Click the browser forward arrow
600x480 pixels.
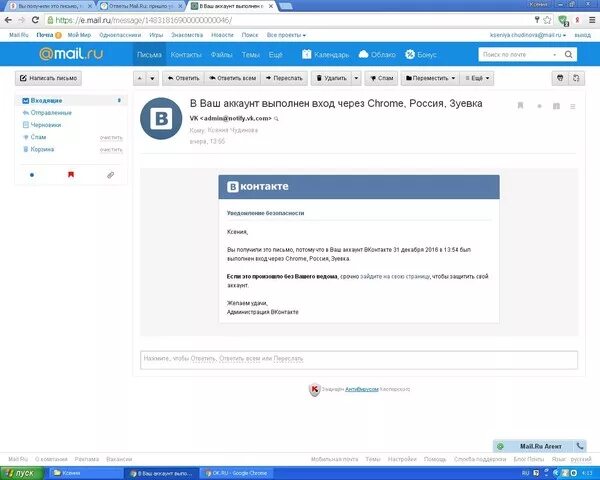(21, 20)
